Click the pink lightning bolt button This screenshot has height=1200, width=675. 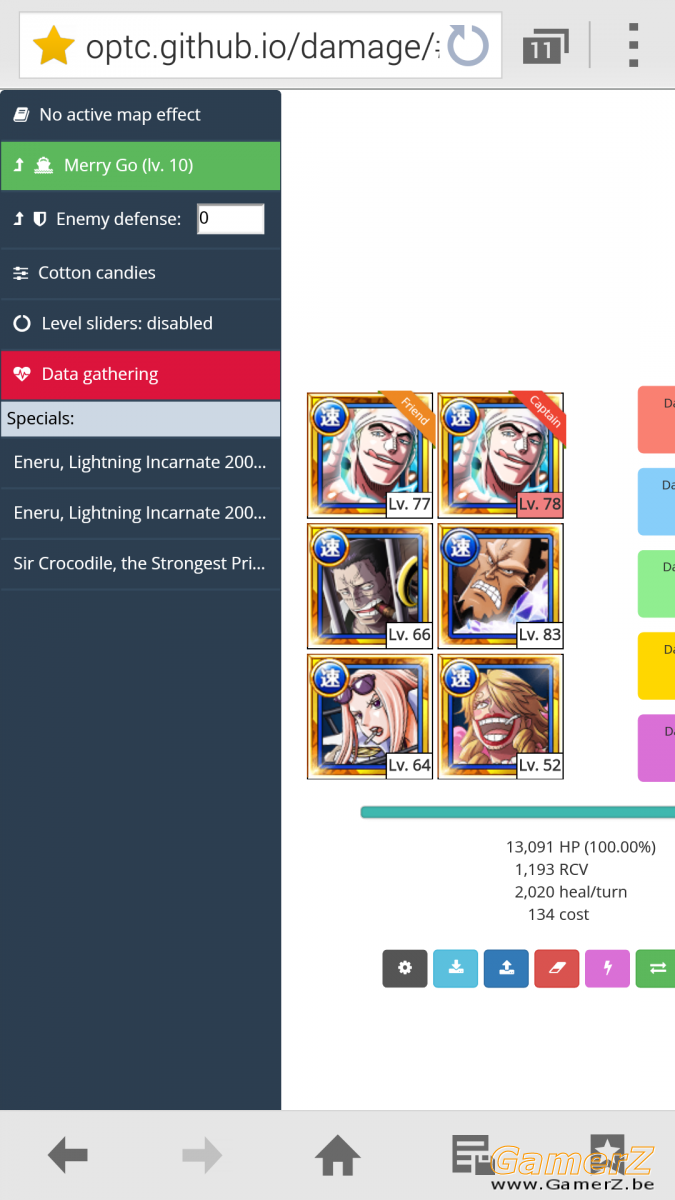[x=607, y=968]
